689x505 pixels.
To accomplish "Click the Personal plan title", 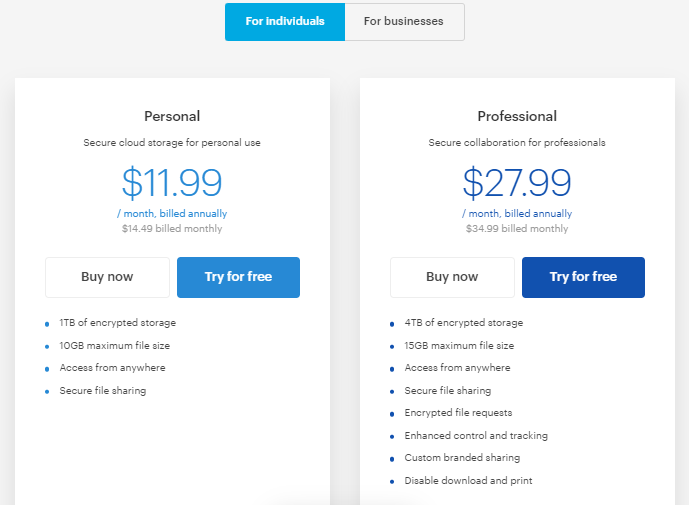I will [x=172, y=116].
